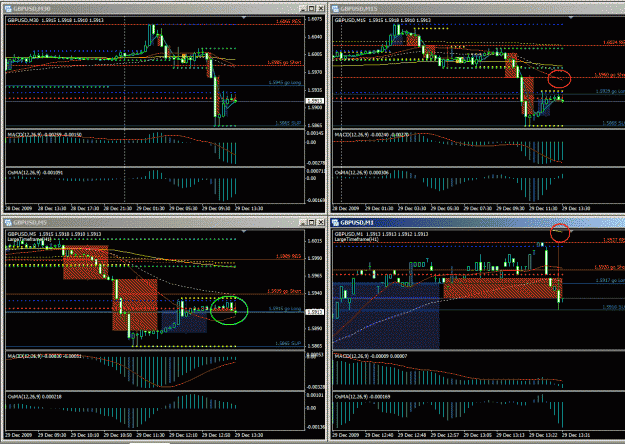The height and width of the screenshot is (444, 625).
Task: Minimize the GBPUSD,M30 chart window
Action: [x=303, y=8]
